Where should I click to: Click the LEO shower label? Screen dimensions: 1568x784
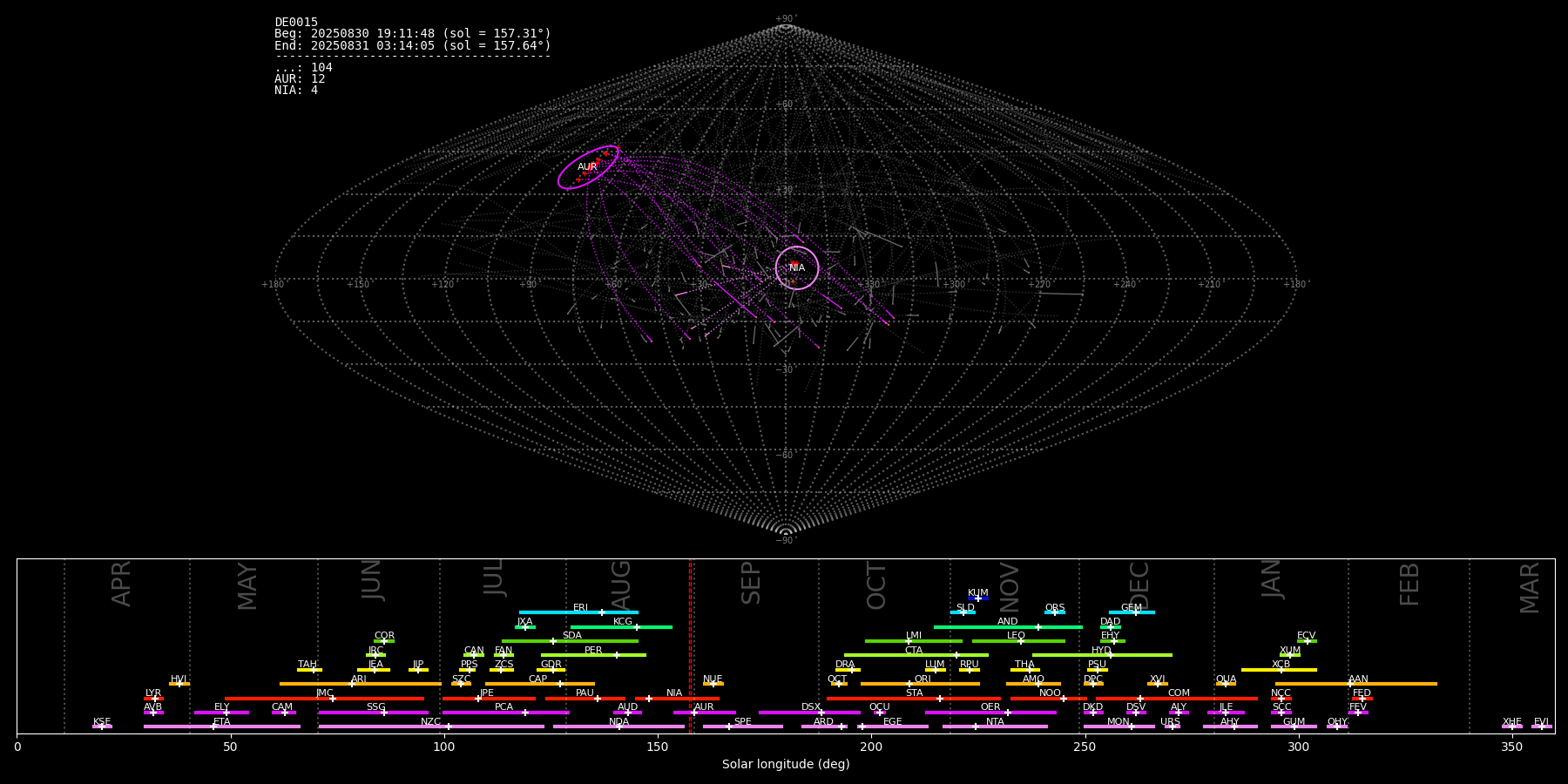point(1017,636)
